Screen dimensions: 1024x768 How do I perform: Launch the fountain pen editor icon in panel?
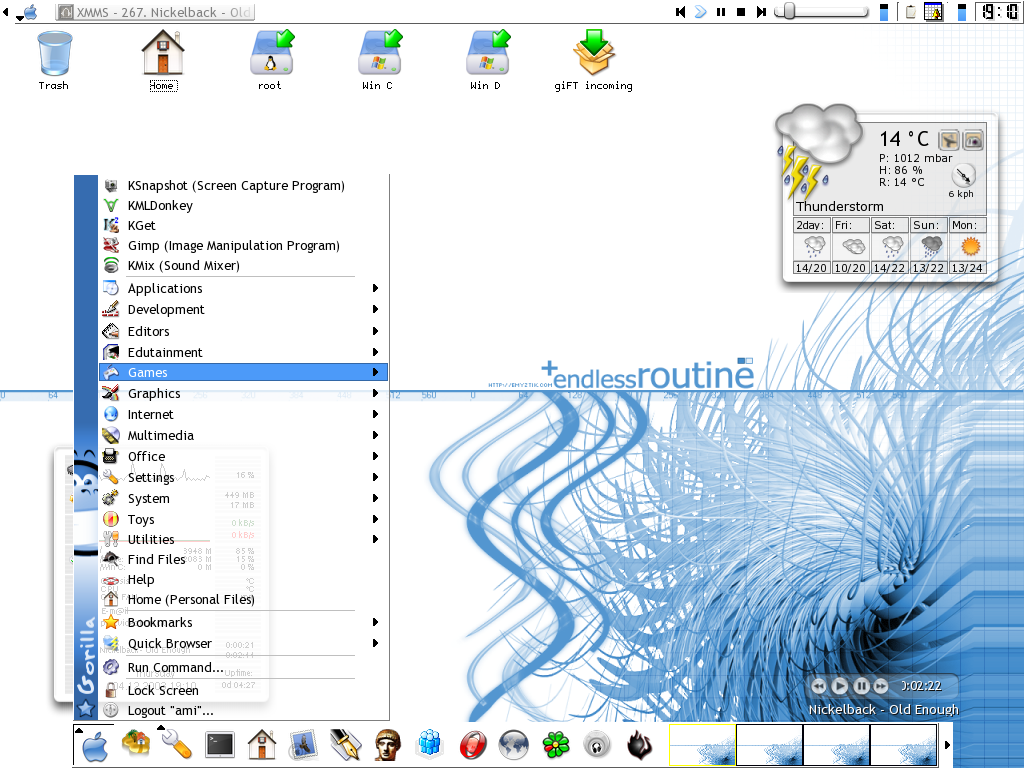[x=345, y=744]
